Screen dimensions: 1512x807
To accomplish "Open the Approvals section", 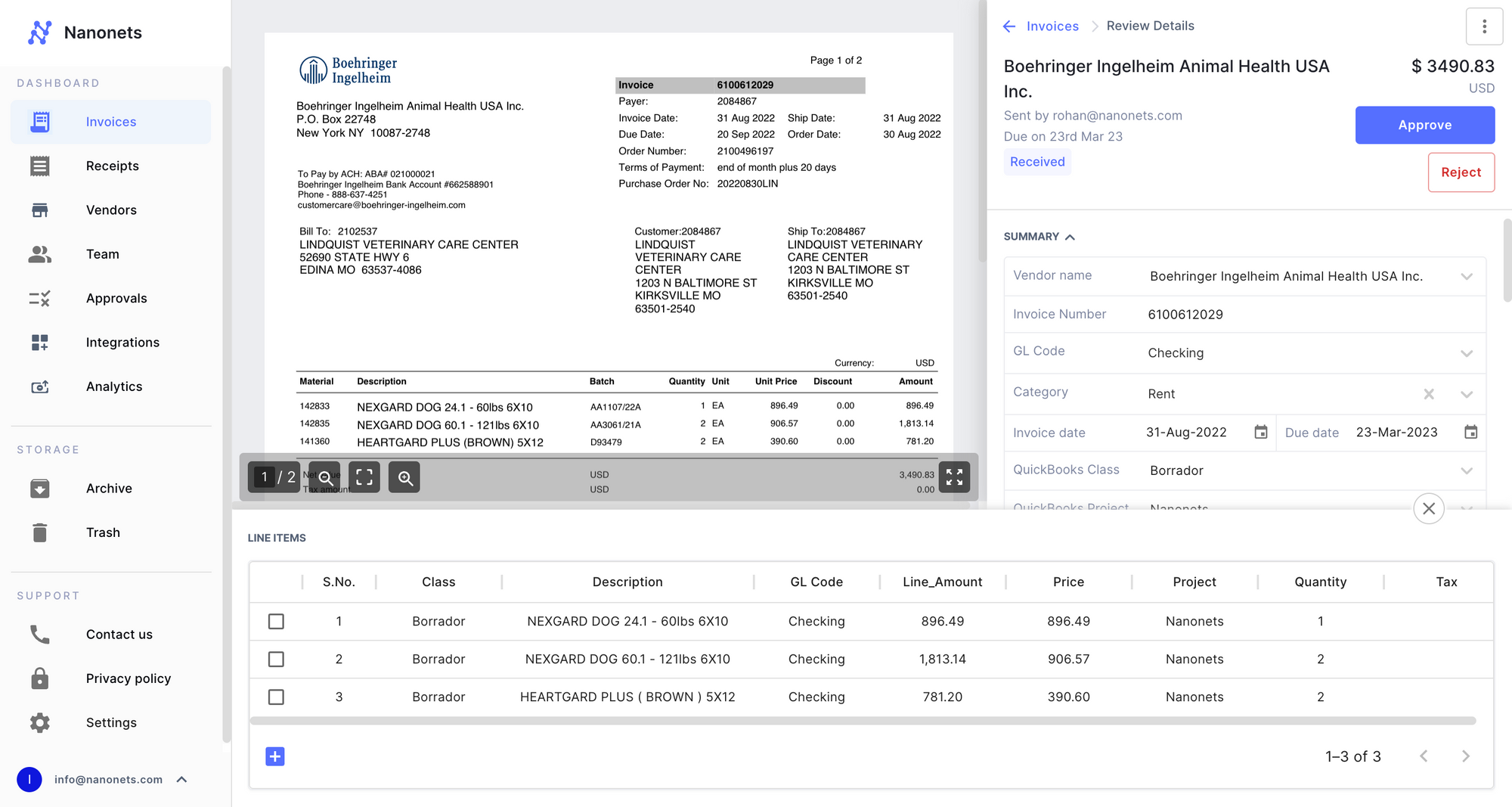I will click(x=116, y=298).
